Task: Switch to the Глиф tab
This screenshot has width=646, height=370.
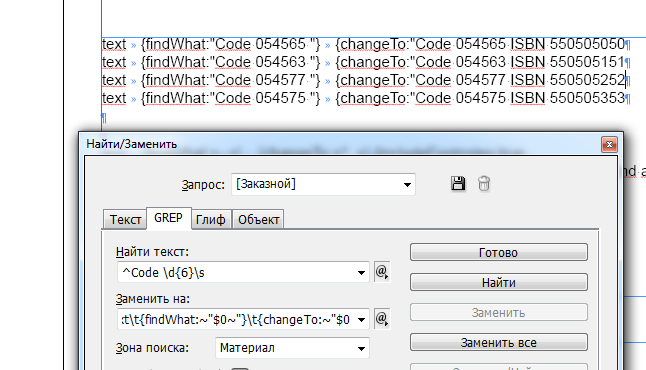Action: click(211, 220)
